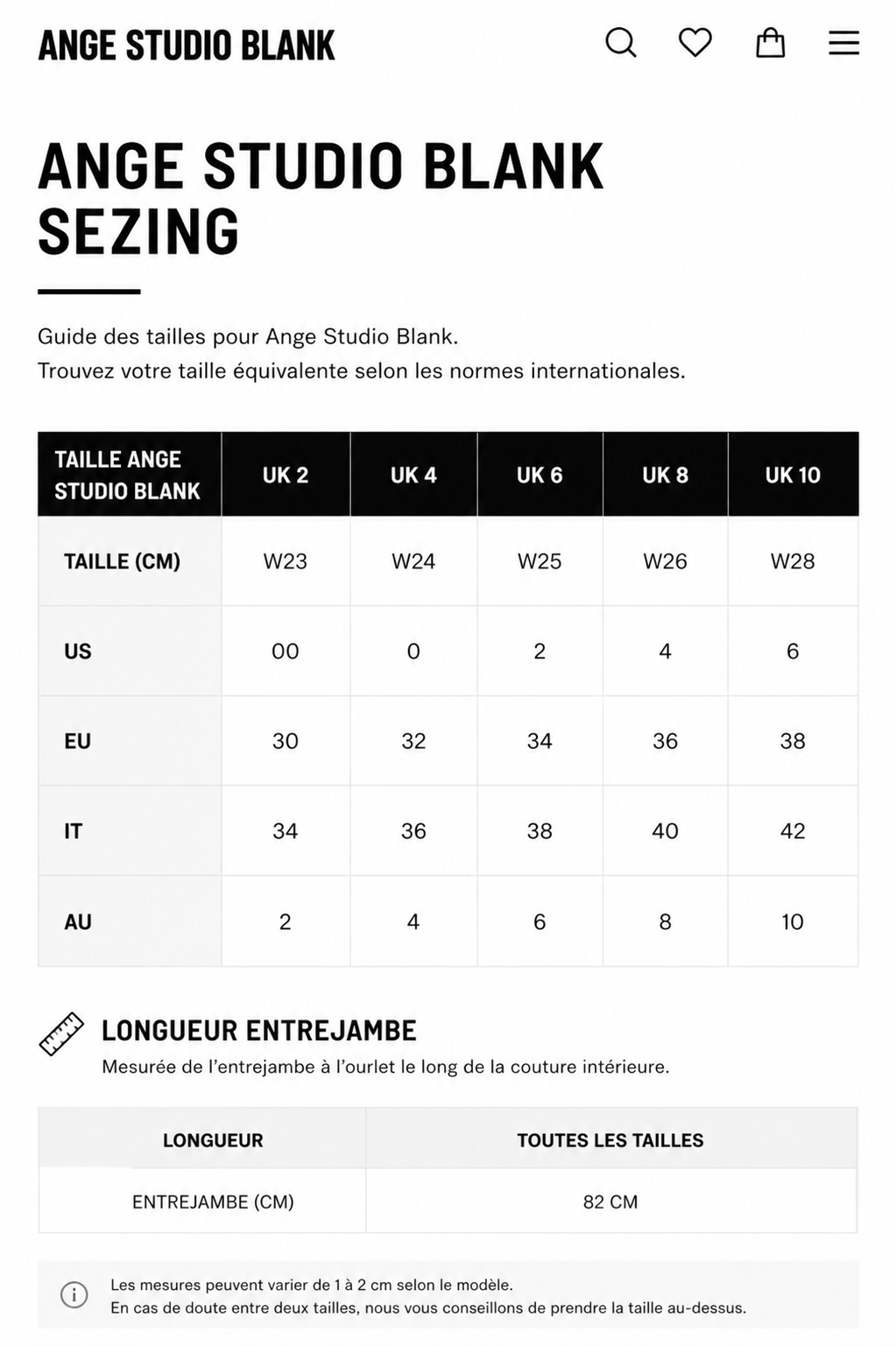Click the Toutes les tailles header

(610, 1140)
